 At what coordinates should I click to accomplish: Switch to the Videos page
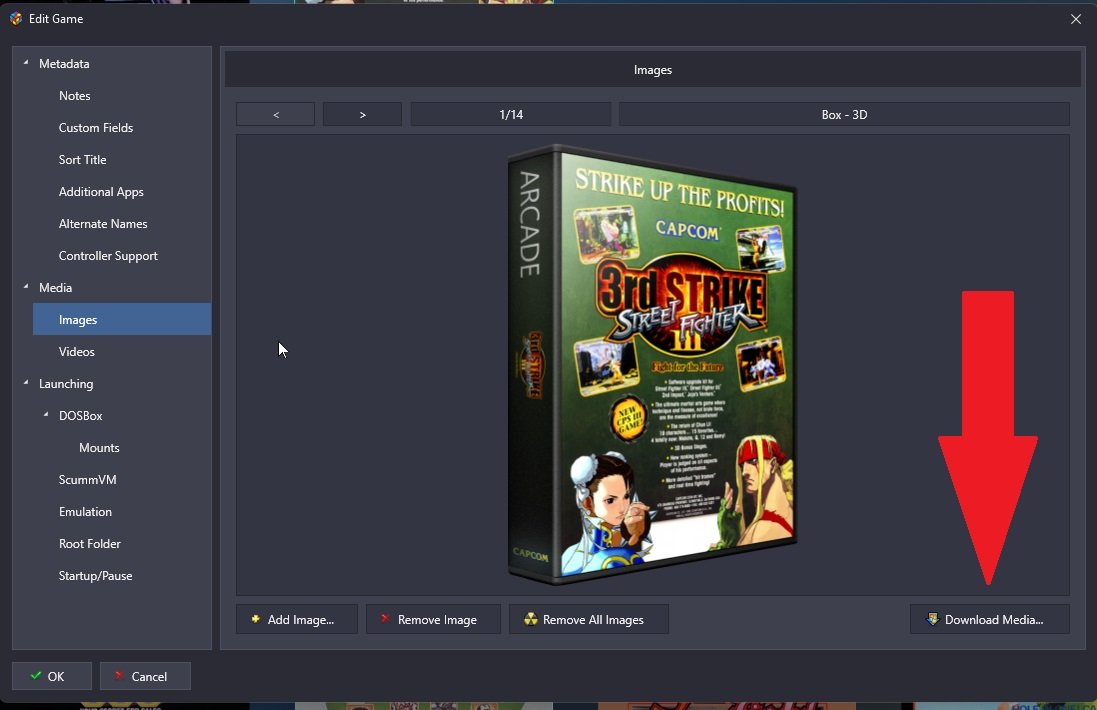coord(76,352)
